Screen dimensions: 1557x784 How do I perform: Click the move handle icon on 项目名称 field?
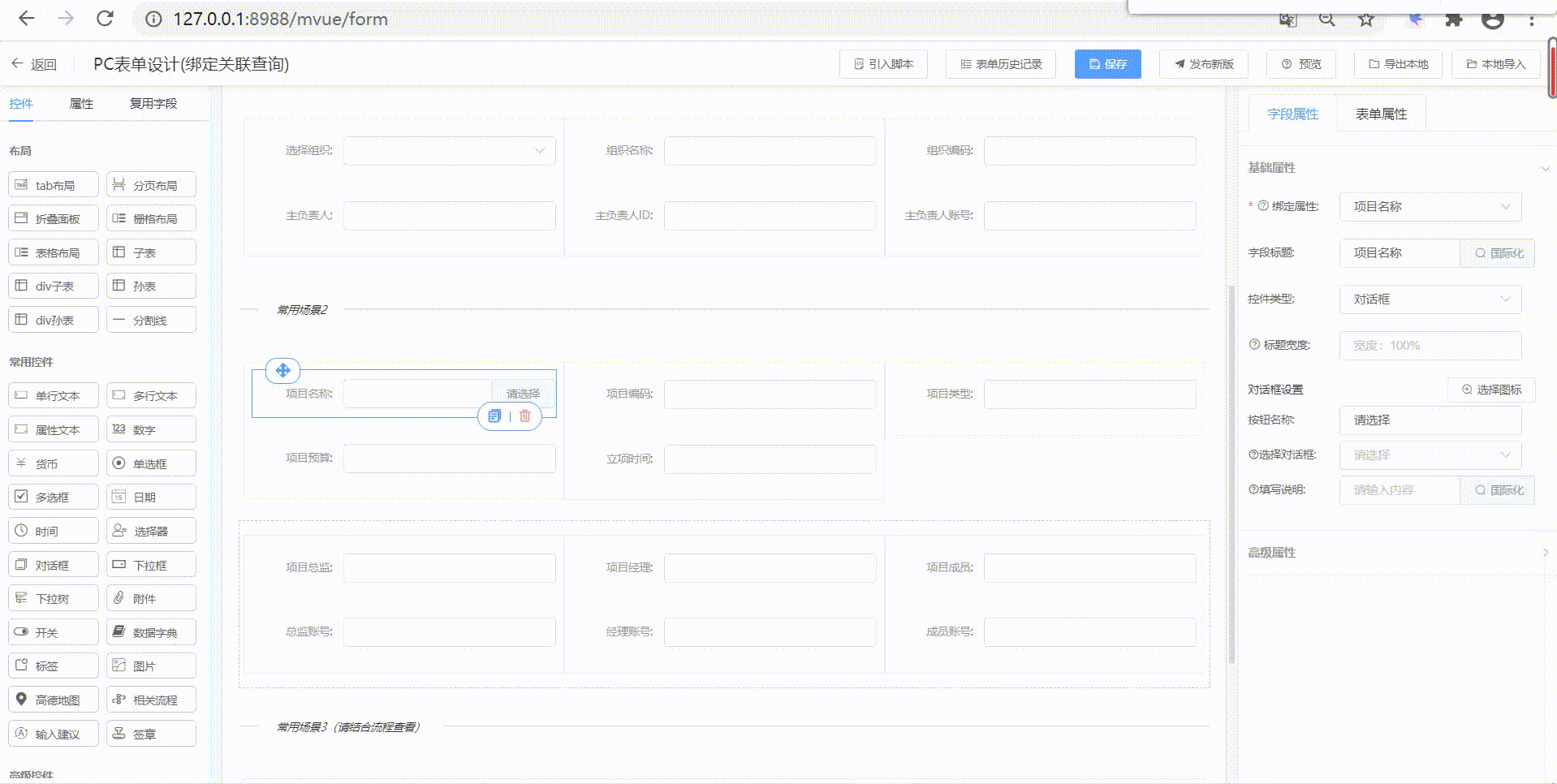point(283,371)
